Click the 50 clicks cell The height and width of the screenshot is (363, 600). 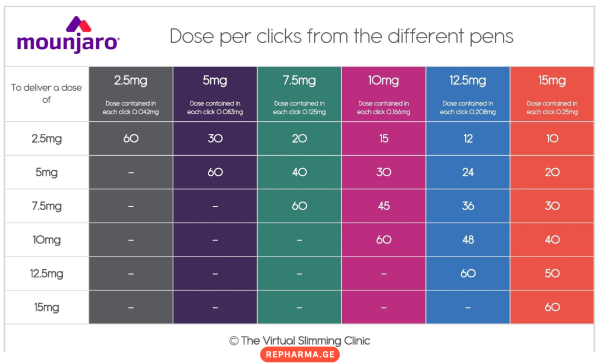552,273
